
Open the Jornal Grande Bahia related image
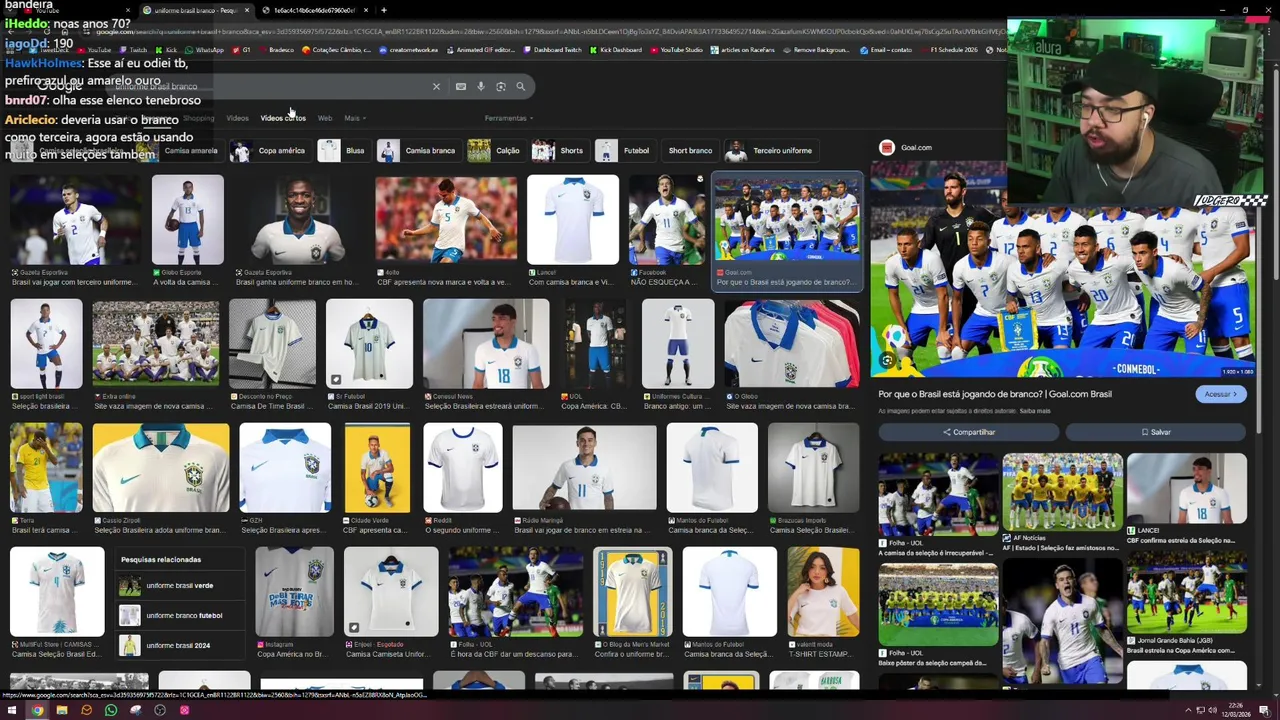[1187, 592]
